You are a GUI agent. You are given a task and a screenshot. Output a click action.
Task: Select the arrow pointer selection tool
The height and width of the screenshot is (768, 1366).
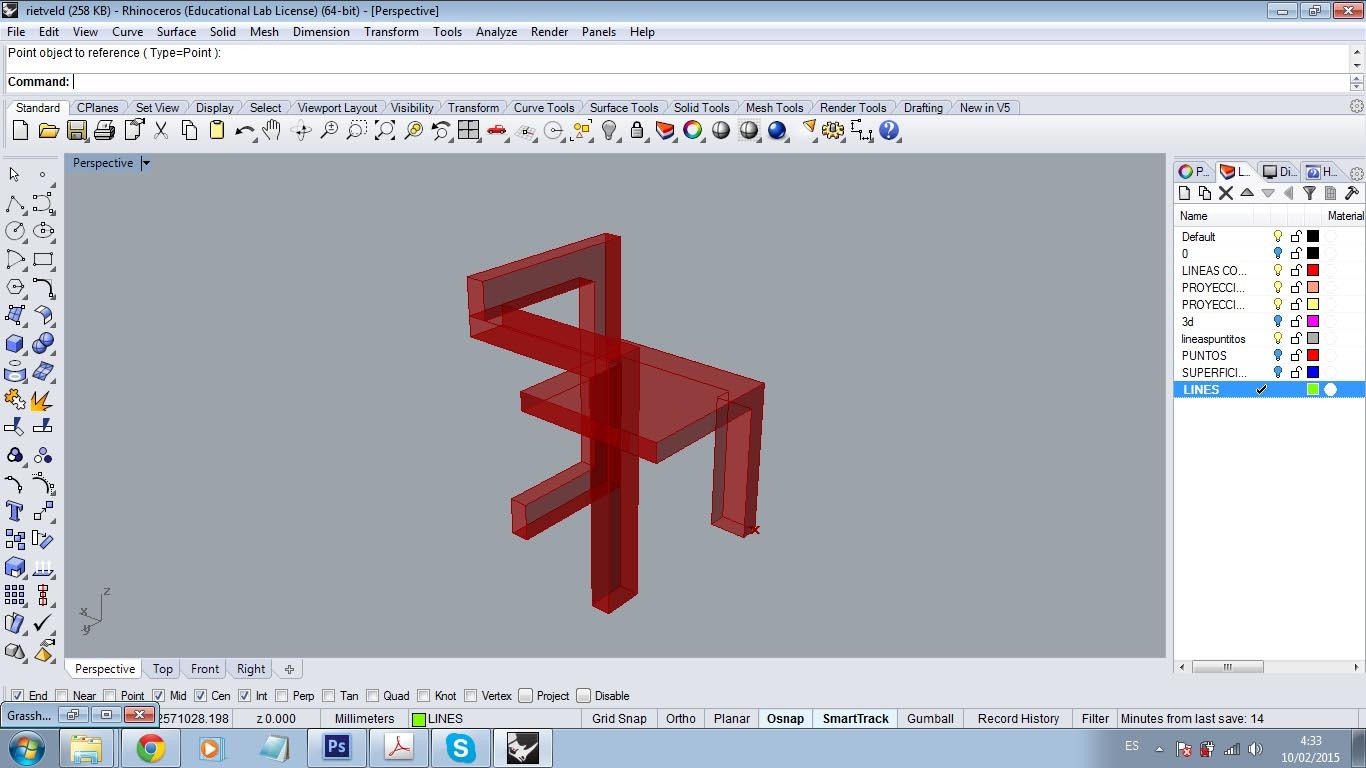point(14,175)
